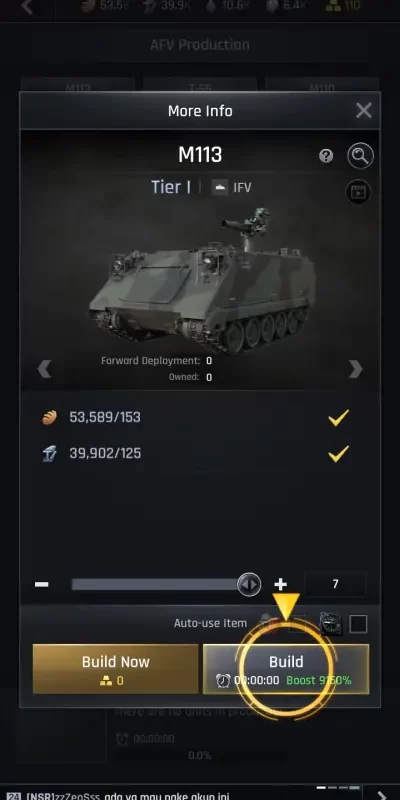400x800 pixels.
Task: Click the Build button
Action: (286, 669)
